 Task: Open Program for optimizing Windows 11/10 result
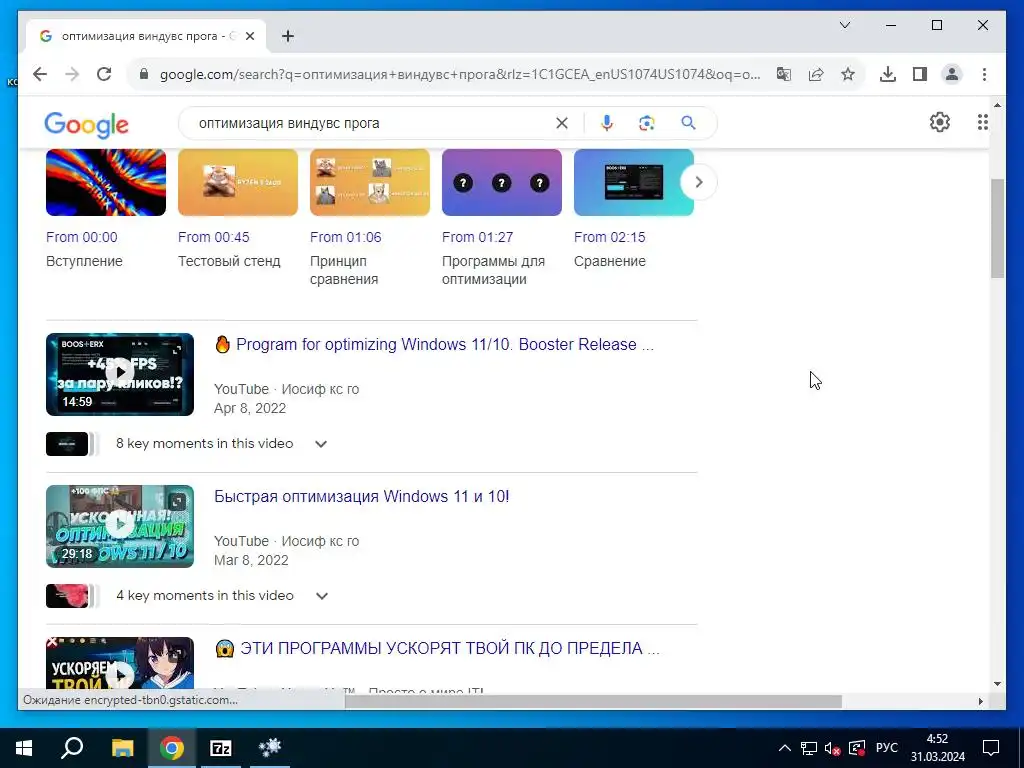(x=434, y=344)
